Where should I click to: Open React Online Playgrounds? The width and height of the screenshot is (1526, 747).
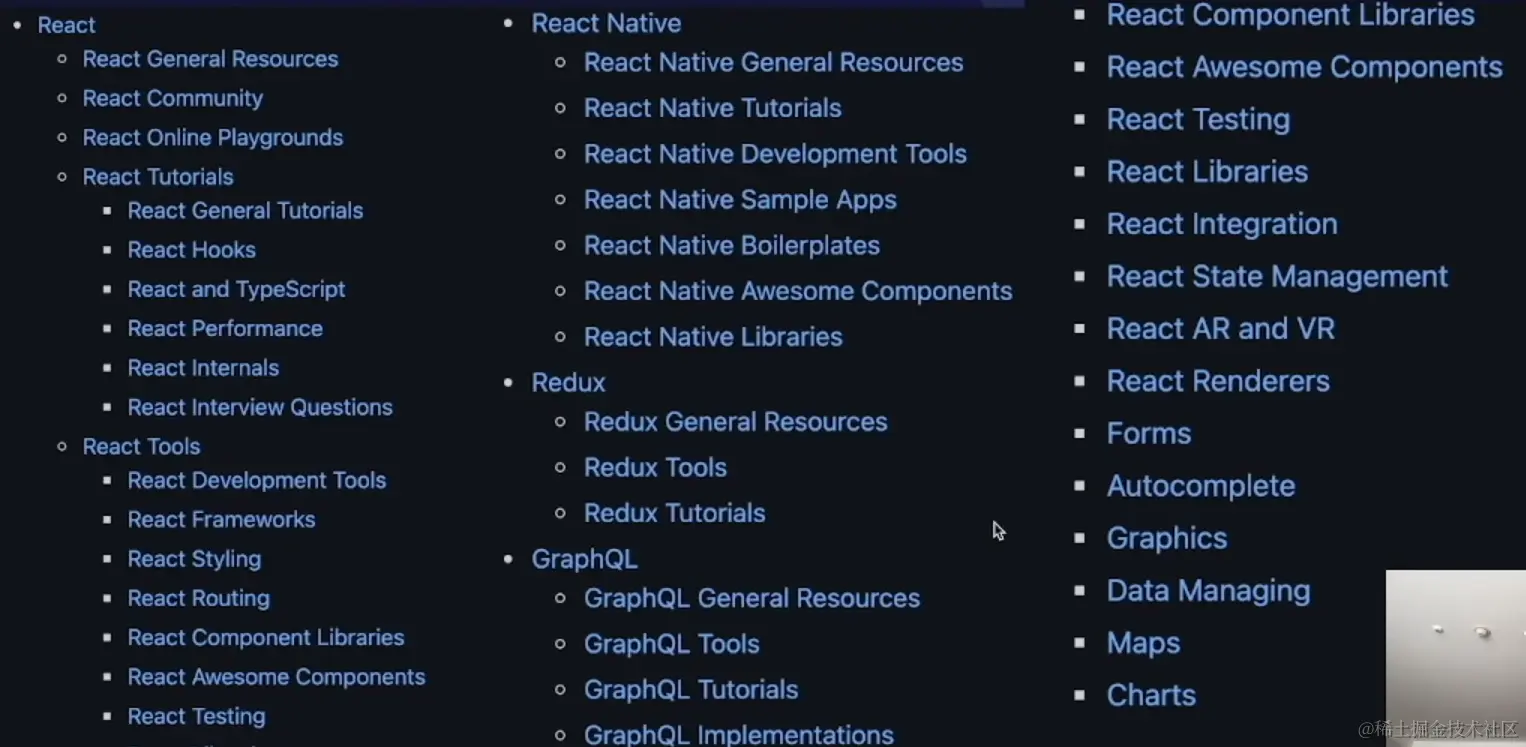click(x=212, y=137)
